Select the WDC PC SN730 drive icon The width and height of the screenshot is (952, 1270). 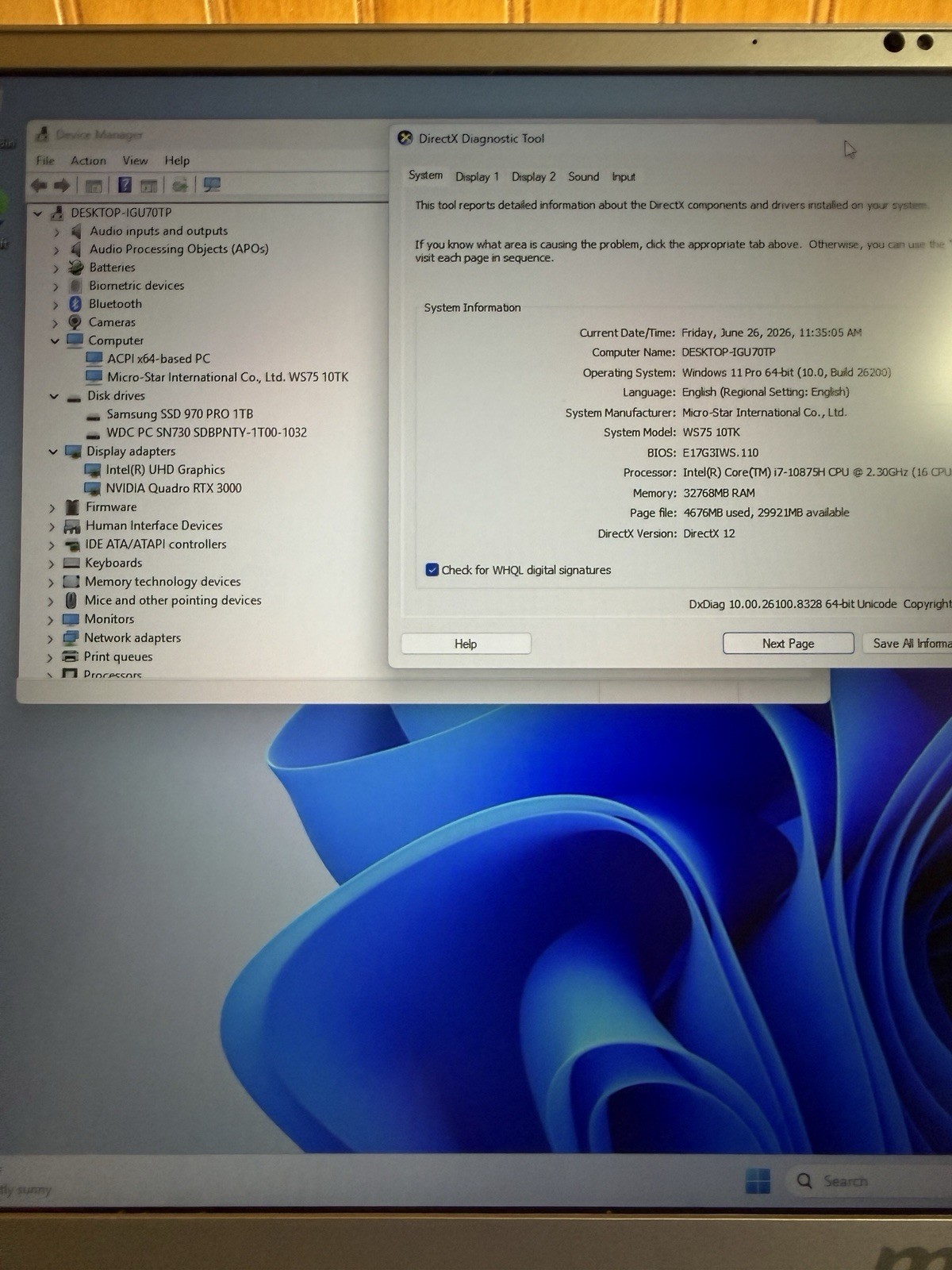(94, 433)
